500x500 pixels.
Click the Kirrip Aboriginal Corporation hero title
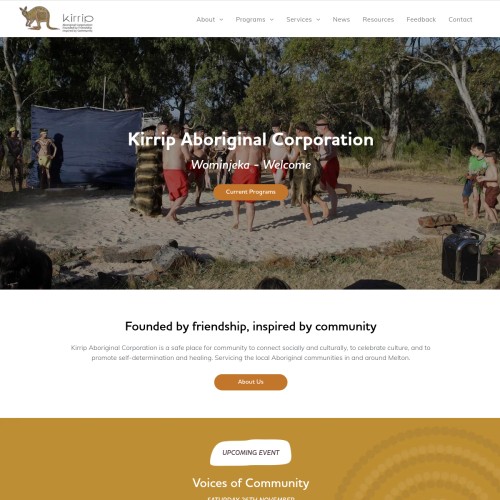point(251,139)
